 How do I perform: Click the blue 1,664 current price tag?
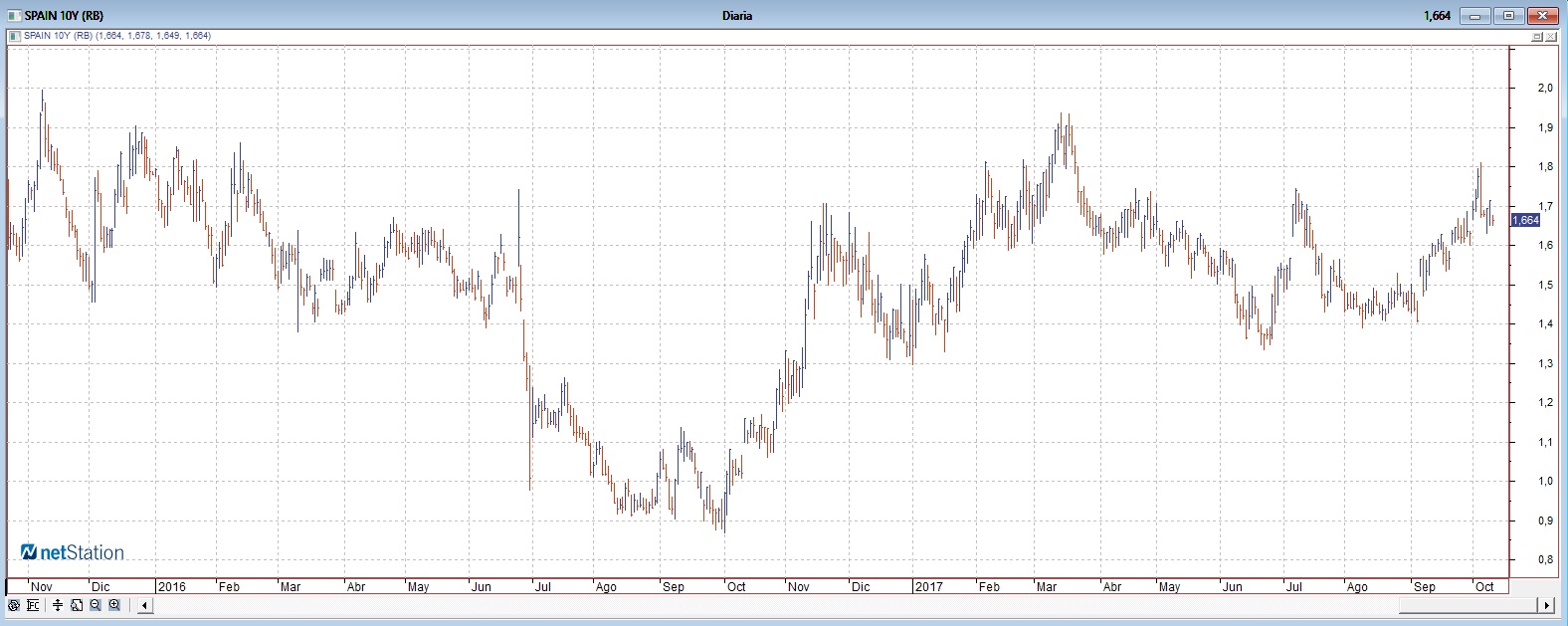coord(1524,220)
